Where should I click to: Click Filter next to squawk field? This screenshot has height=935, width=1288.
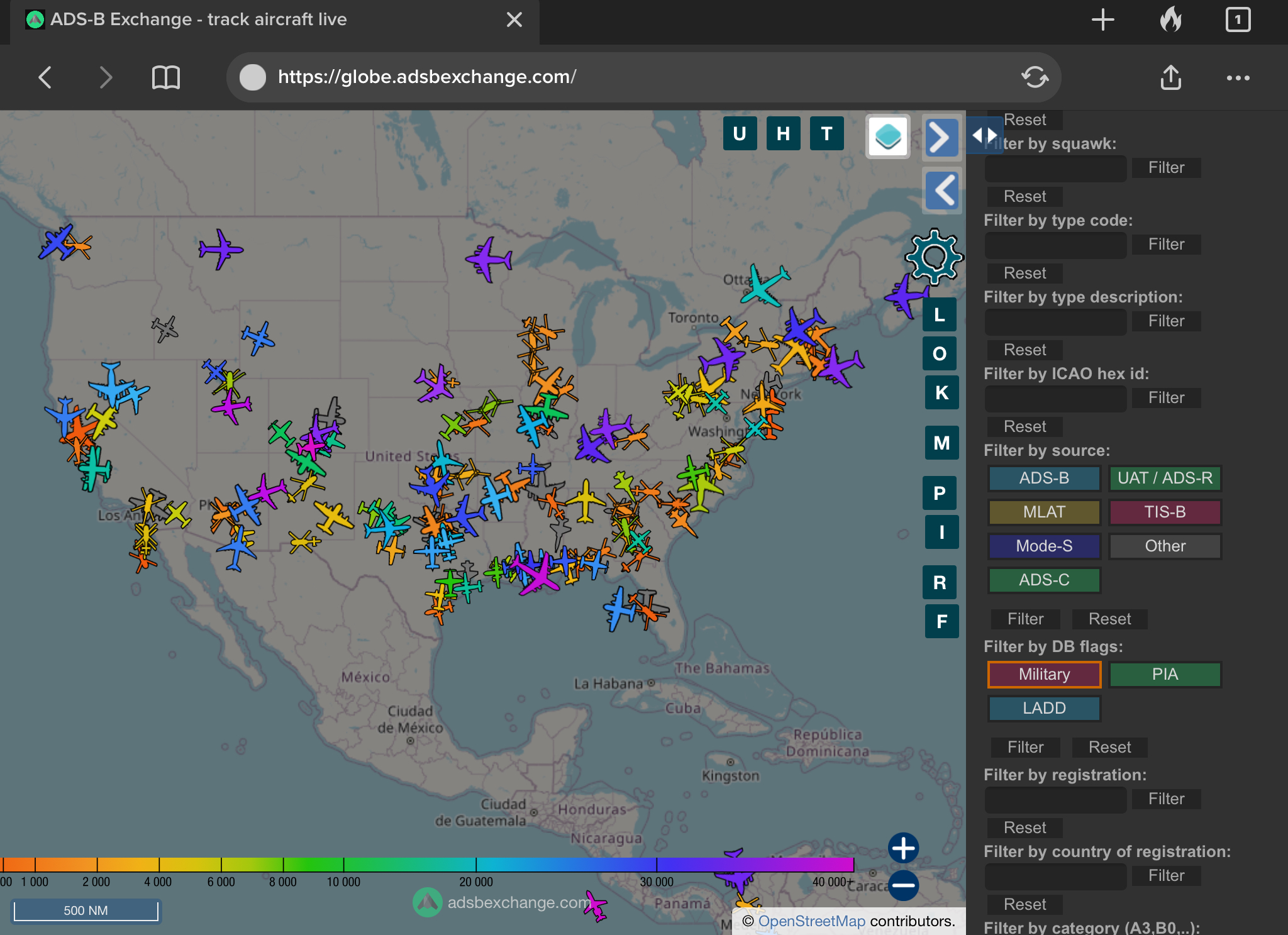tap(1166, 167)
